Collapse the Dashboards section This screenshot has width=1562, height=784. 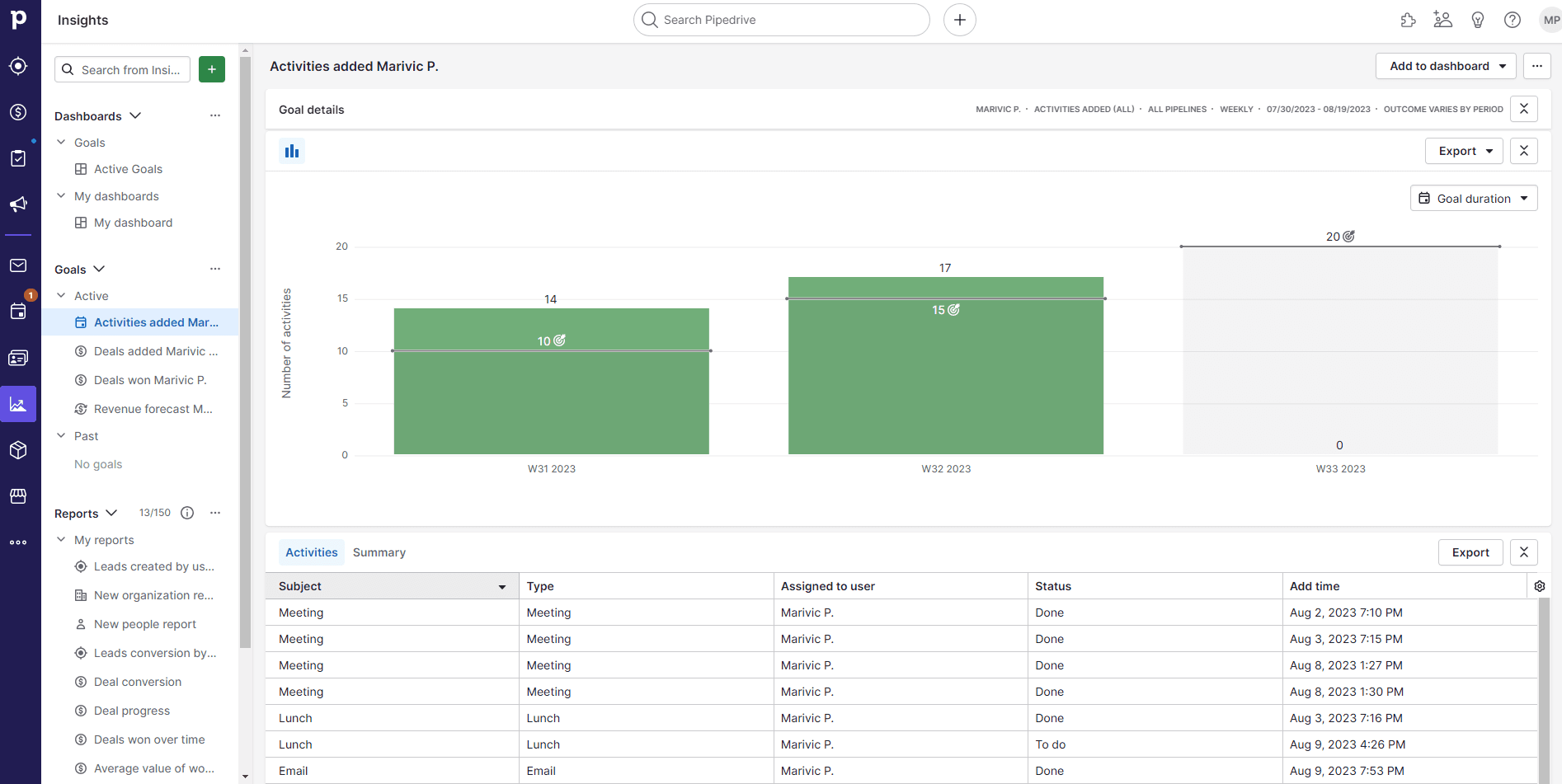[135, 115]
